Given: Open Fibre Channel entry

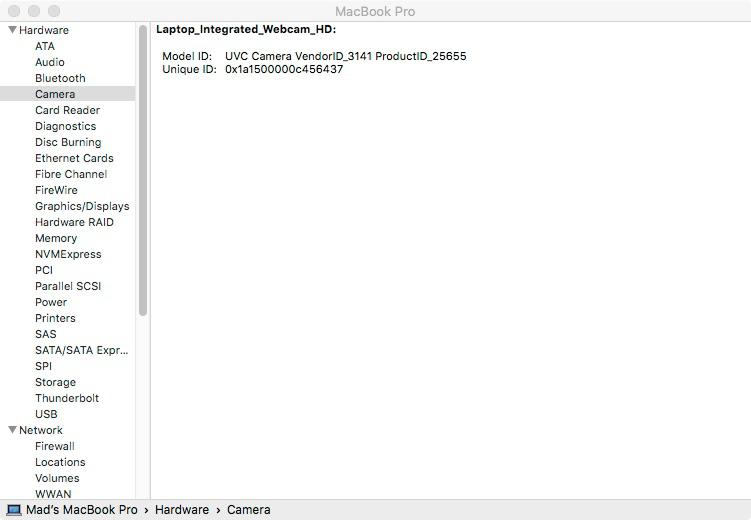Looking at the screenshot, I should (71, 174).
